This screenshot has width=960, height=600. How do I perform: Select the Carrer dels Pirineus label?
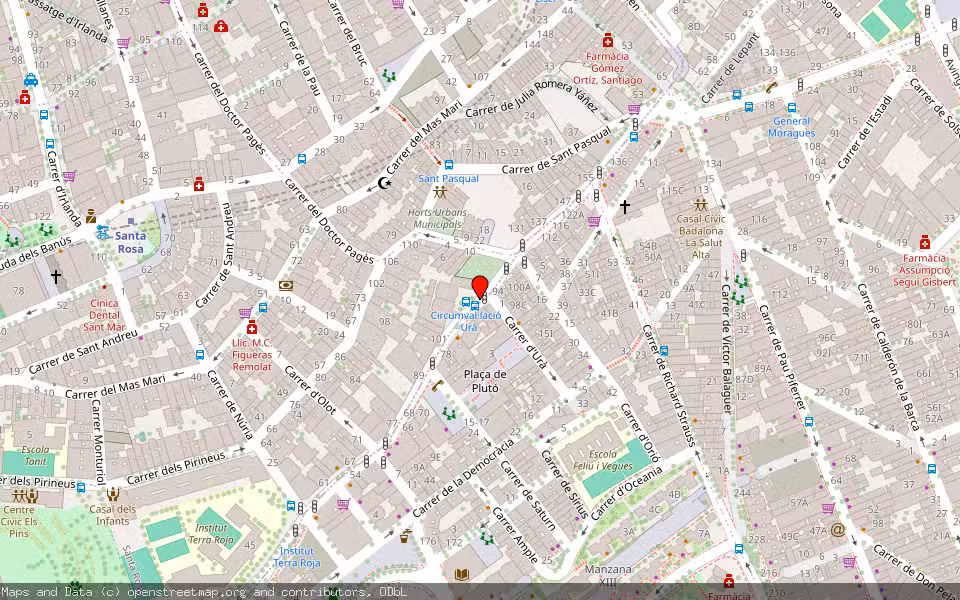[176, 467]
